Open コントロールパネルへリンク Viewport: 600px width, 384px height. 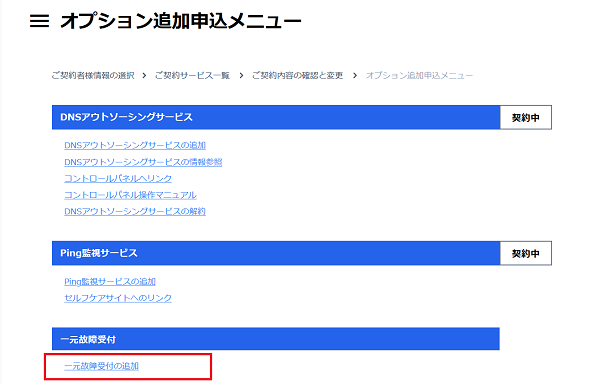point(118,179)
